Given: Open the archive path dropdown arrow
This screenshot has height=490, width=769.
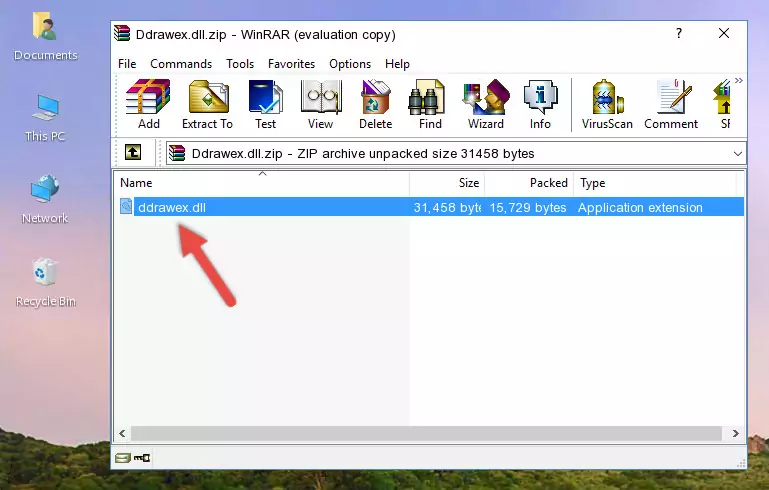Looking at the screenshot, I should (x=738, y=154).
